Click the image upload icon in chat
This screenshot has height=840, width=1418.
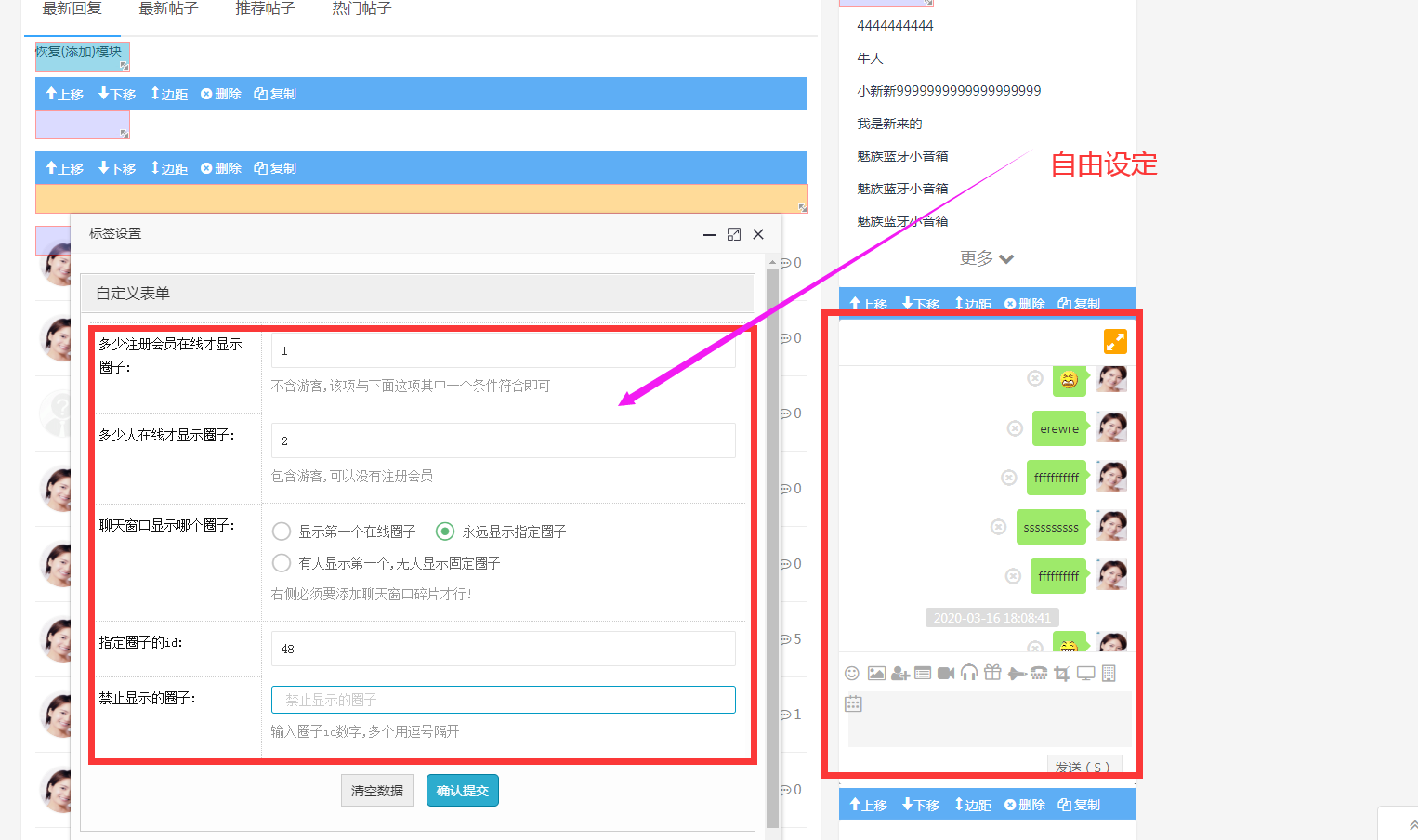point(876,673)
